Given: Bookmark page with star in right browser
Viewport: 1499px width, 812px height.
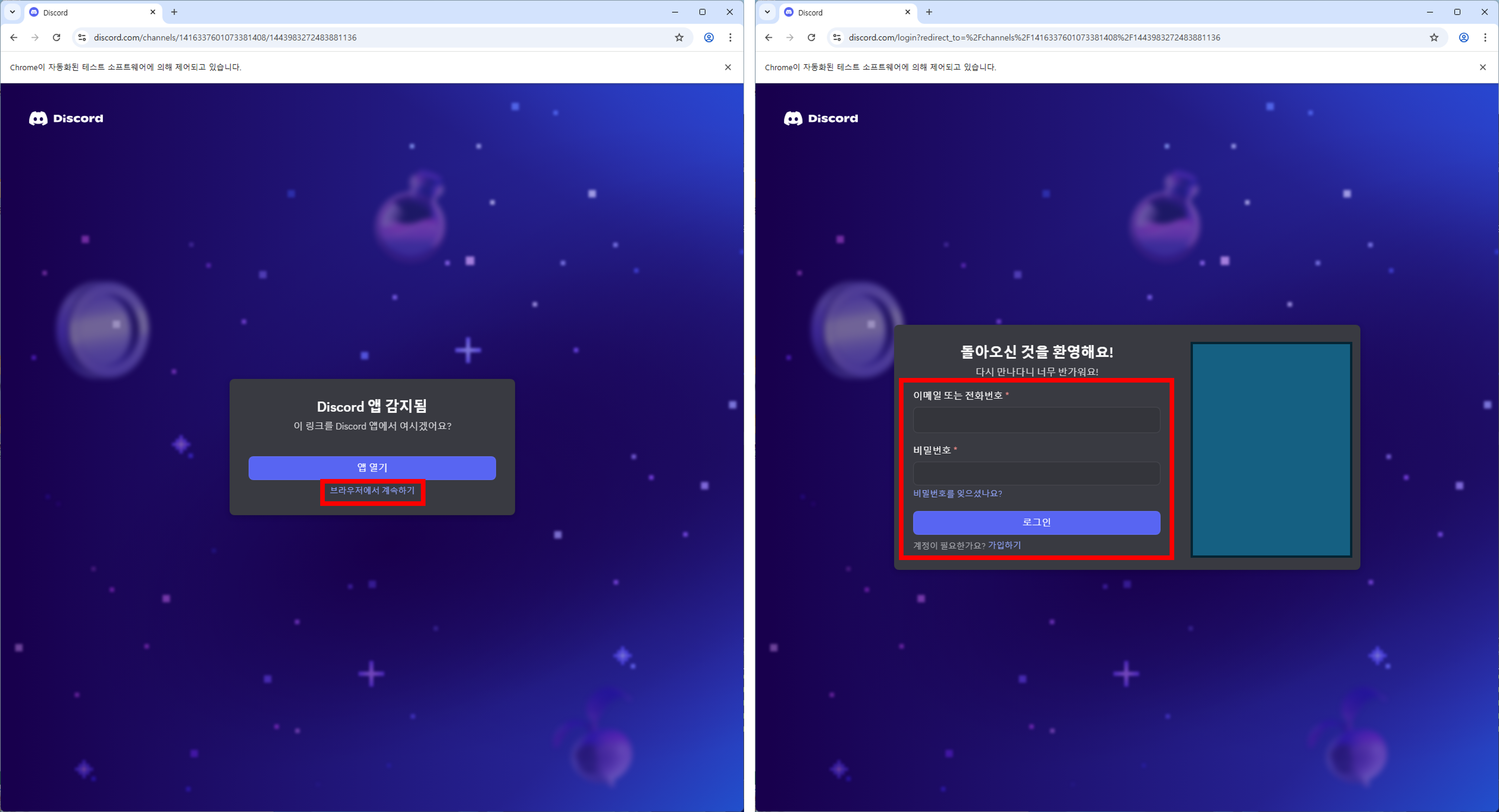Looking at the screenshot, I should 1434,37.
